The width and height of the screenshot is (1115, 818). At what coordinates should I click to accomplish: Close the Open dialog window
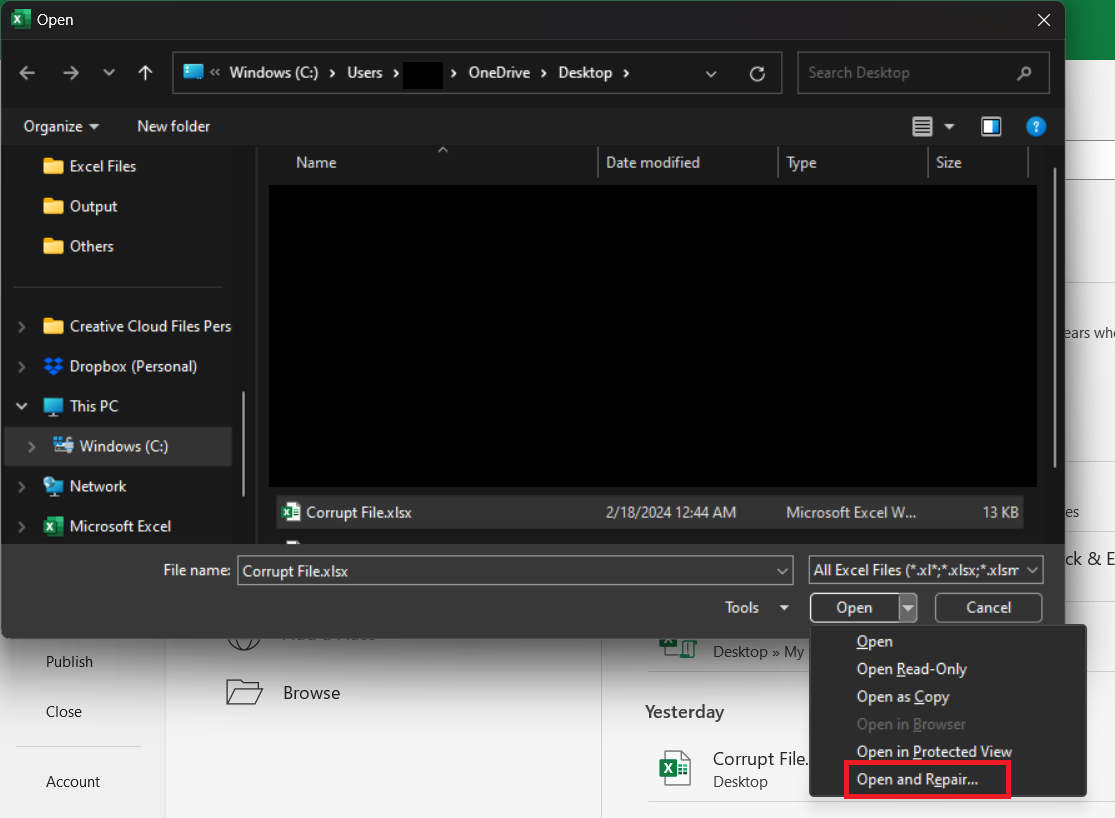click(1044, 20)
